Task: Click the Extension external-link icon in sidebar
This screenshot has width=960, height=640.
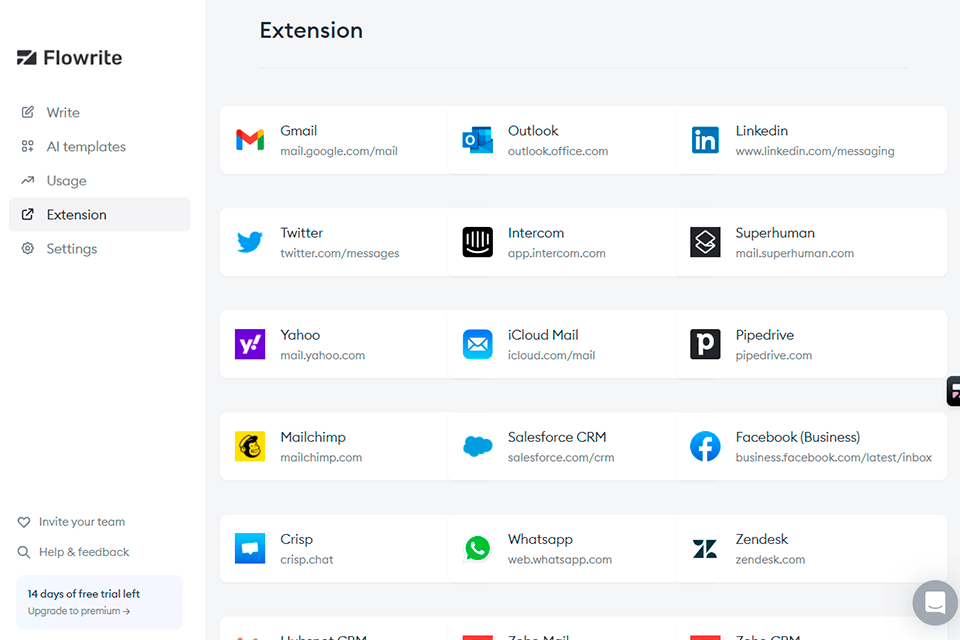Action: tap(28, 214)
